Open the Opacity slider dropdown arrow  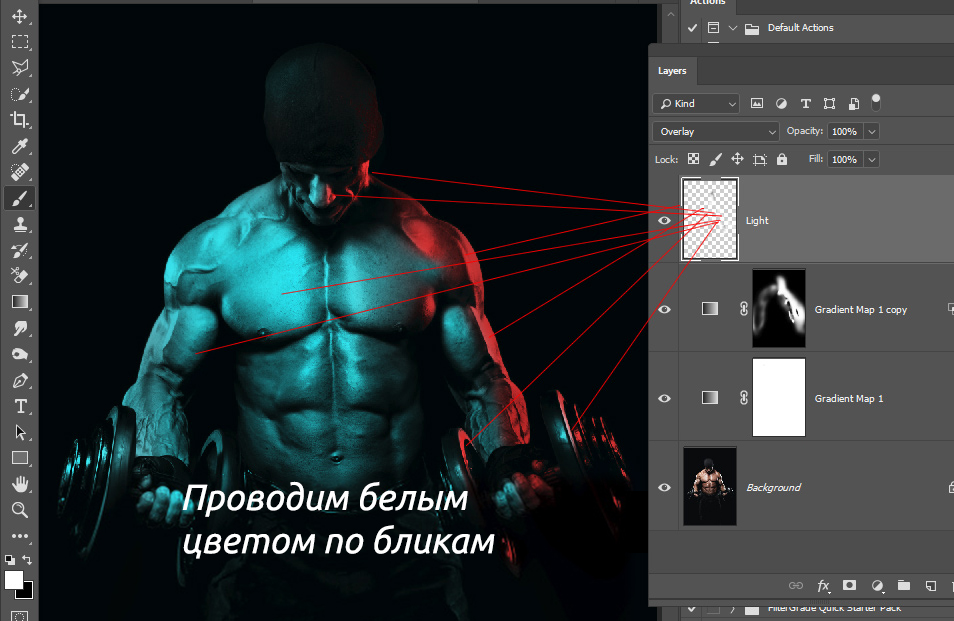(871, 131)
